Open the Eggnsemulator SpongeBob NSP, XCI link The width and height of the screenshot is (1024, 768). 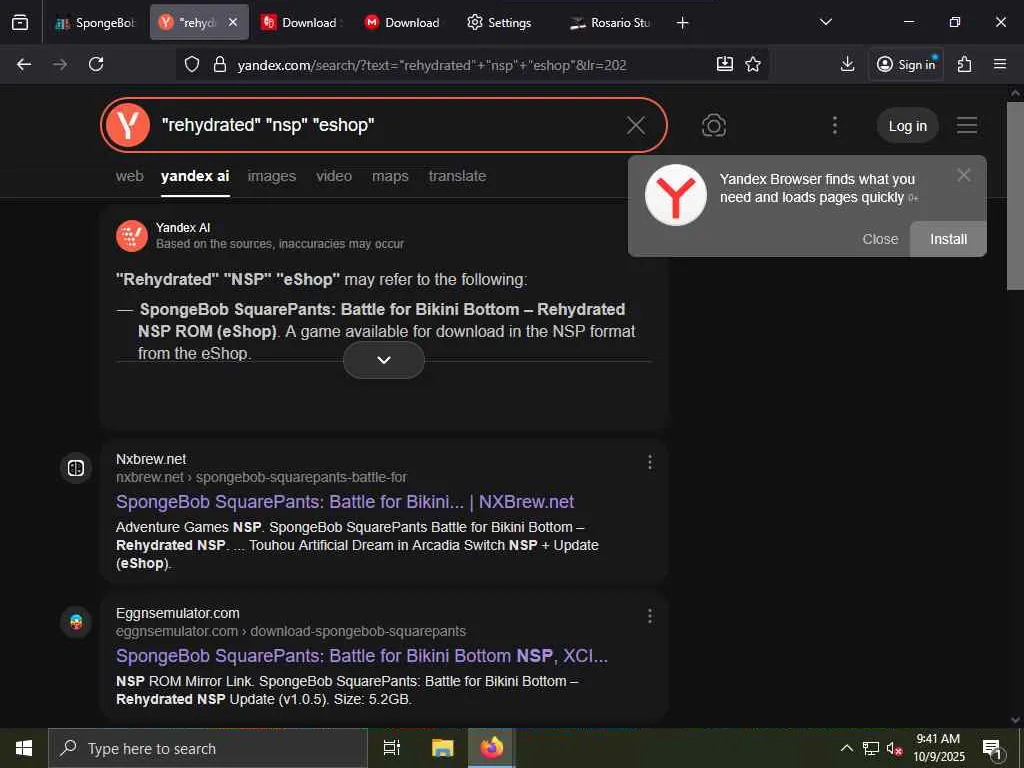[x=362, y=656]
